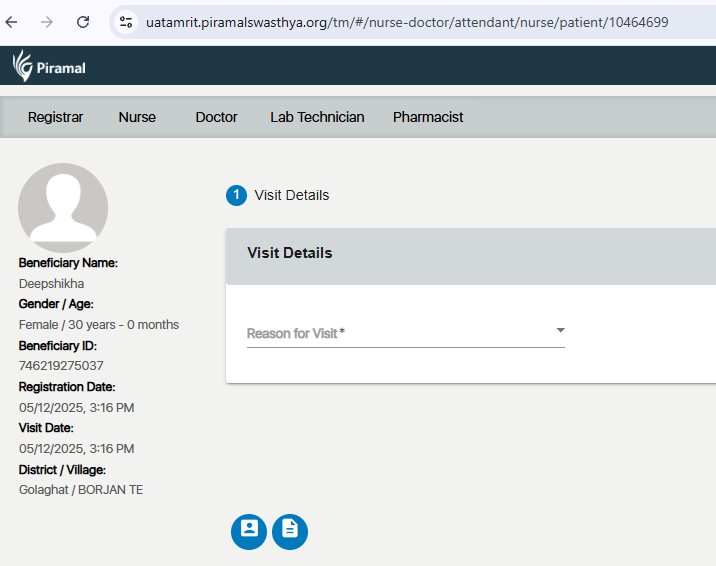The height and width of the screenshot is (566, 716).
Task: Switch to the Registrar tab
Action: 55,117
